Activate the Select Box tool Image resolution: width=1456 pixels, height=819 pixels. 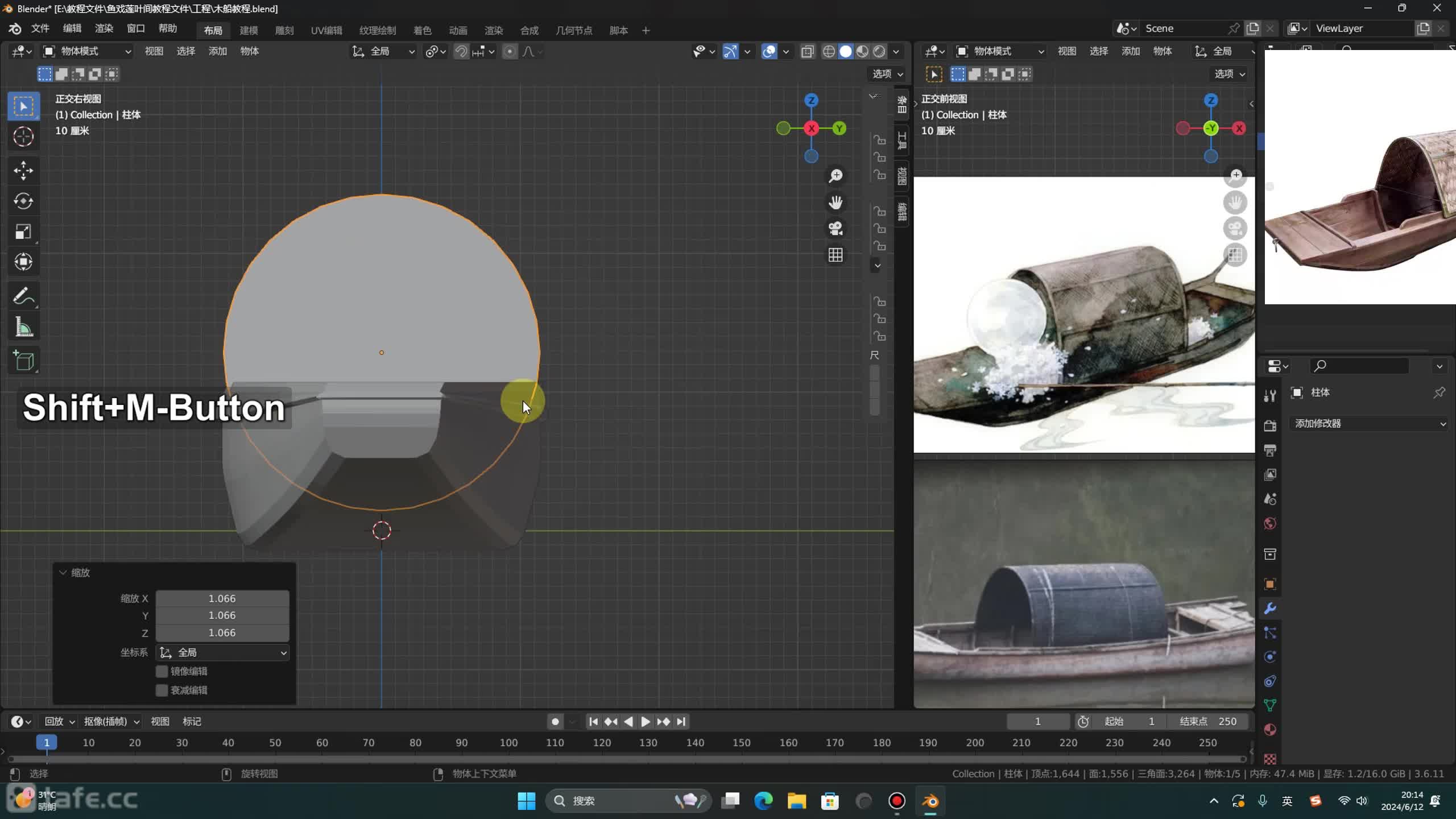(23, 106)
